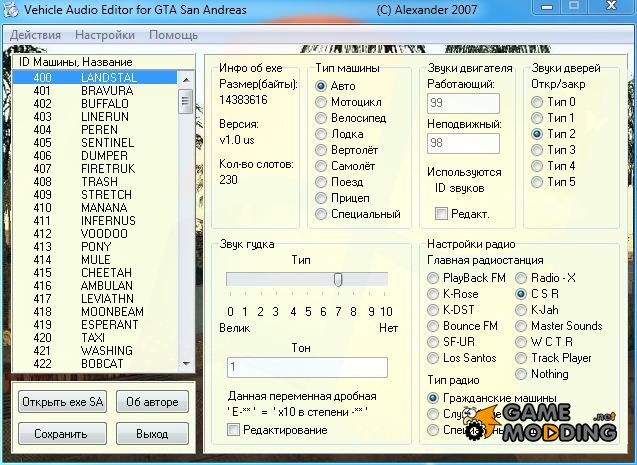The height and width of the screenshot is (465, 637).
Task: Select vehicle 409 STRETCH in list
Action: click(x=95, y=195)
